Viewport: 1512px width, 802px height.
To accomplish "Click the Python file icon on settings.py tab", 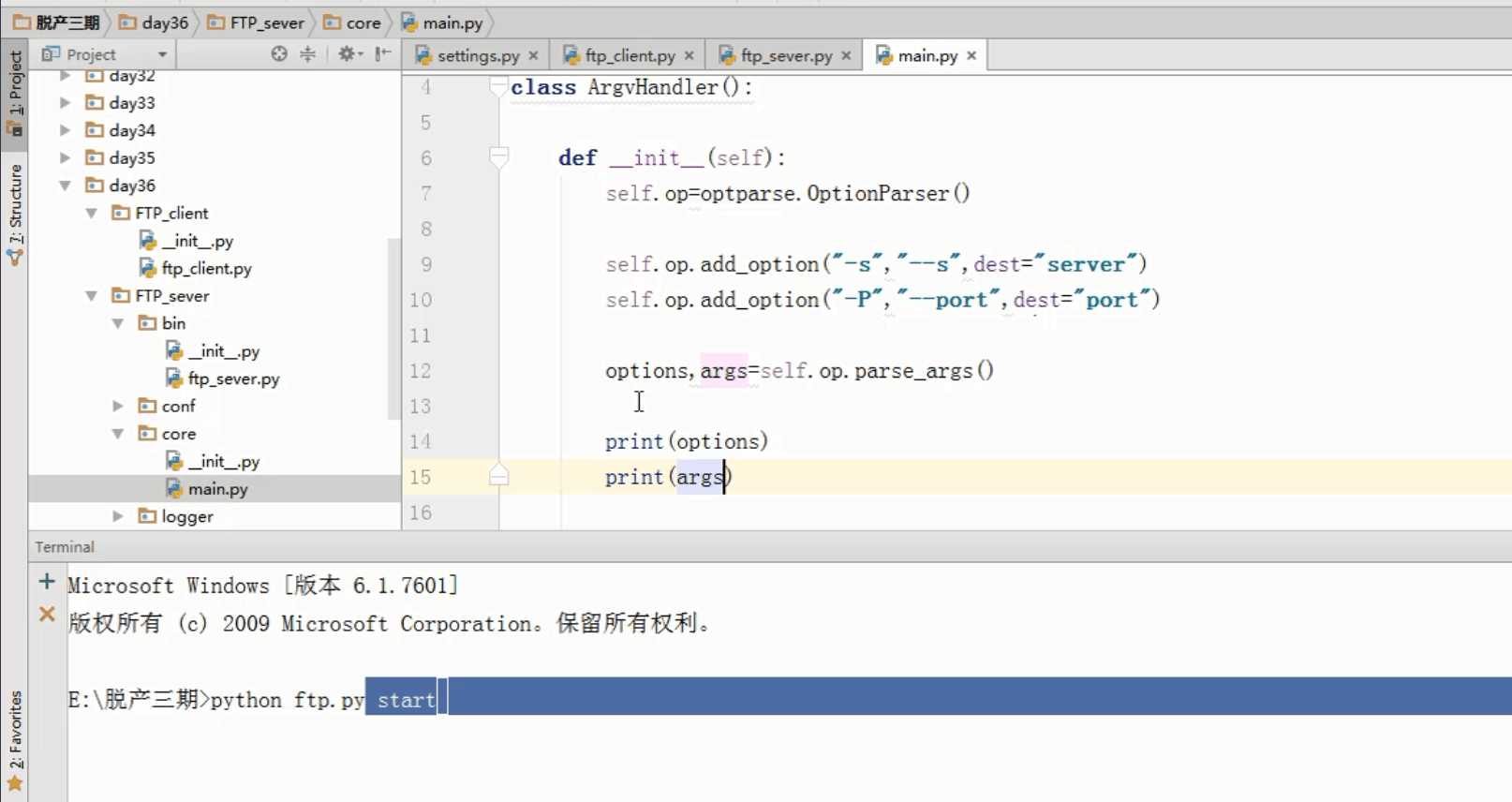I will (422, 55).
